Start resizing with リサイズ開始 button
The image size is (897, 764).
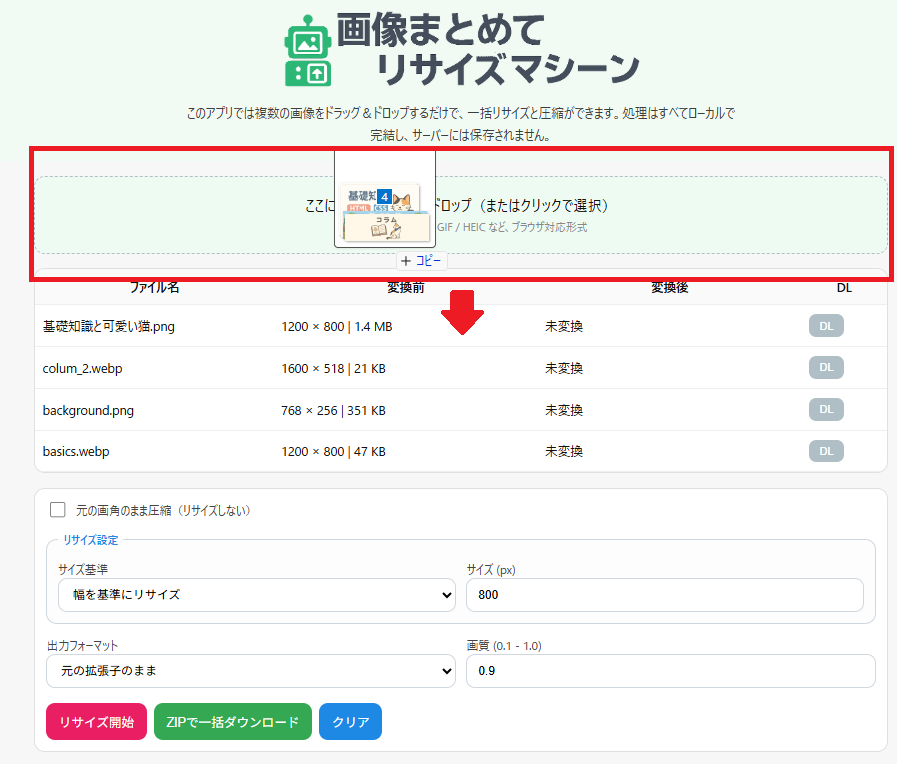click(x=96, y=722)
